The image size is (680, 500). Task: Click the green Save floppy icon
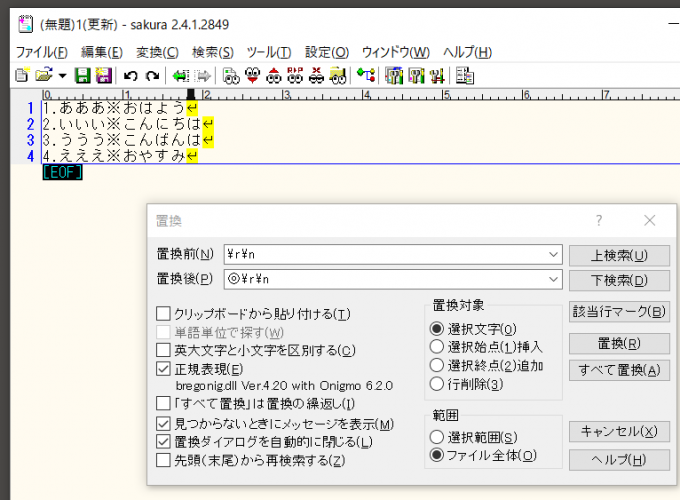(x=82, y=75)
